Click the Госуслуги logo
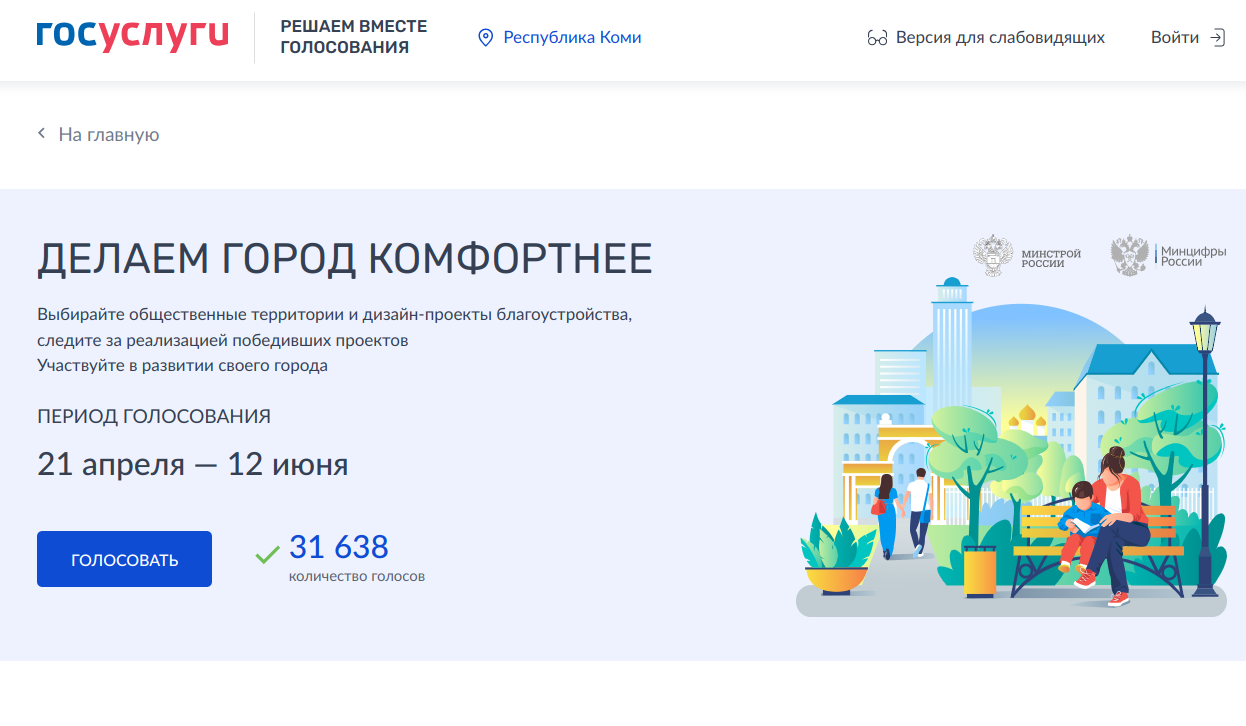1246x726 pixels. pos(132,35)
